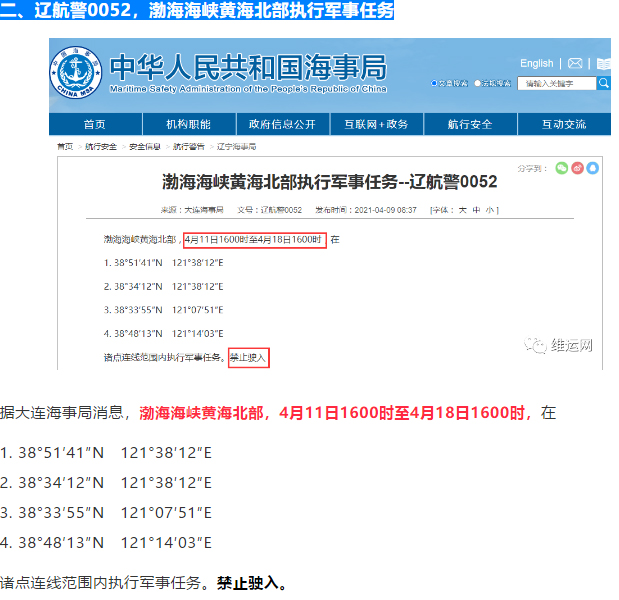Click the text 据大连海事局消息
The height and width of the screenshot is (600, 619).
(x=62, y=413)
